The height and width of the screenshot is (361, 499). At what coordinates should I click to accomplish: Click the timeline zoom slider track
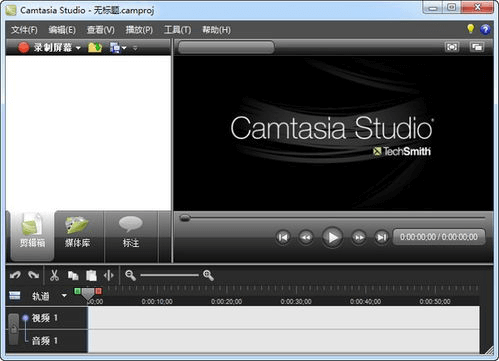(x=169, y=275)
